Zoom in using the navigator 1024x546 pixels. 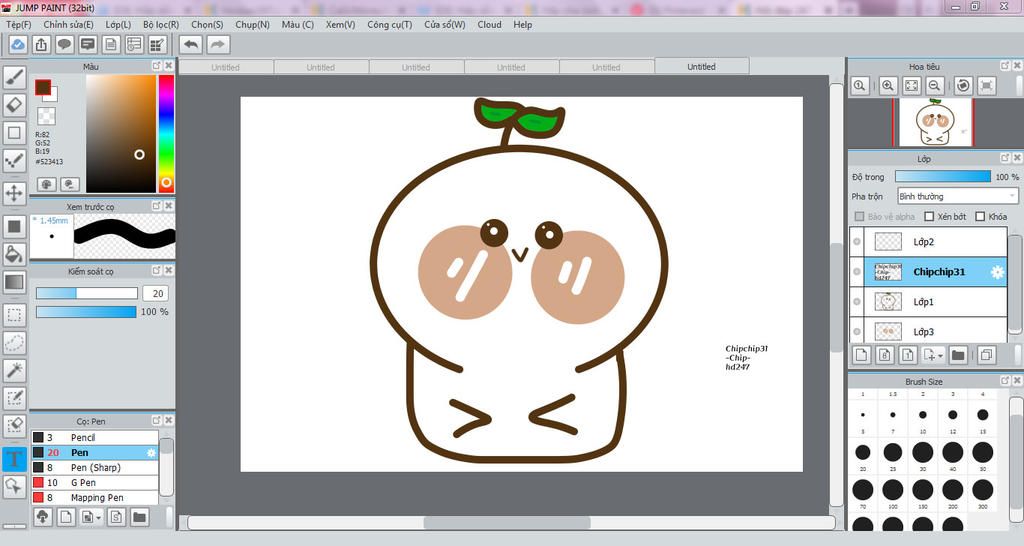coord(888,86)
